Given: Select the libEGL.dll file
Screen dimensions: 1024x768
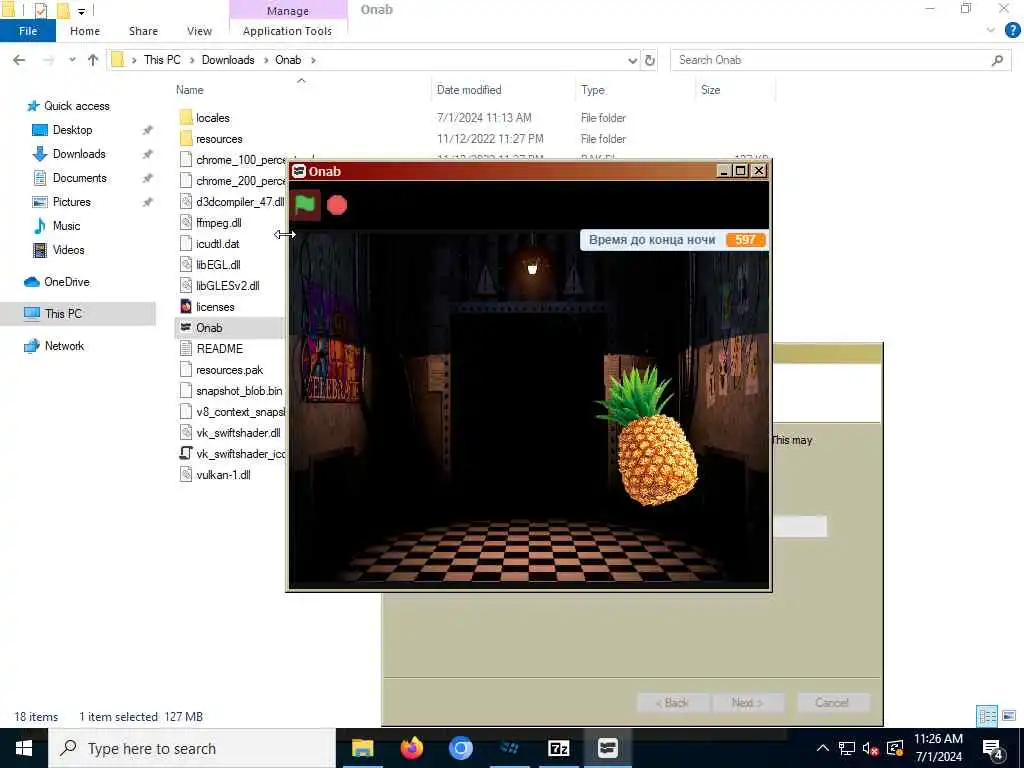Looking at the screenshot, I should click(x=218, y=264).
